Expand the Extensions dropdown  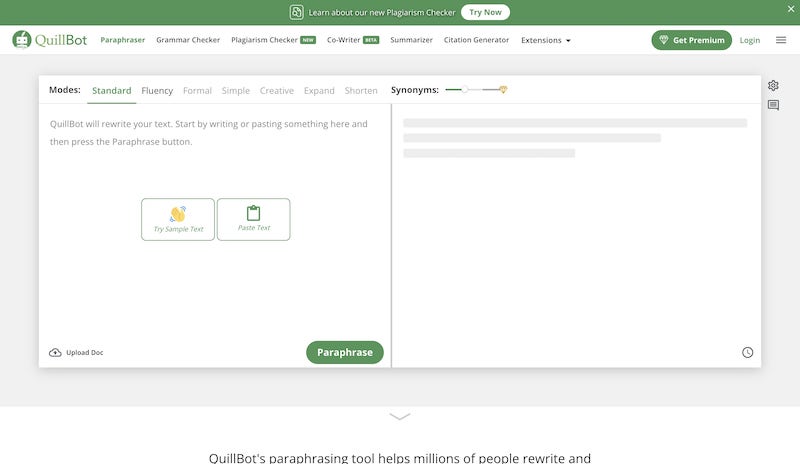pos(545,40)
